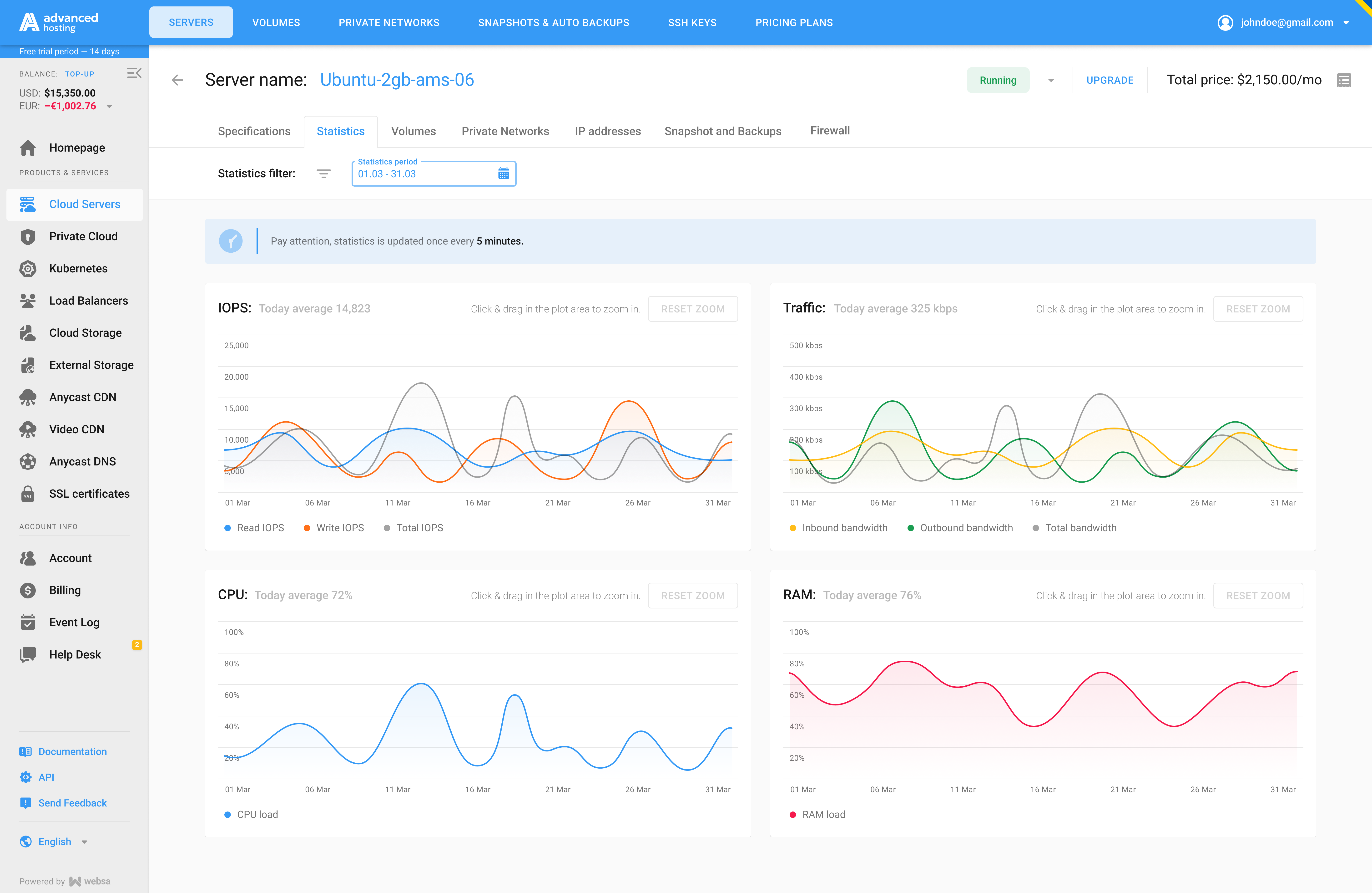Open Kubernetes section

point(75,269)
